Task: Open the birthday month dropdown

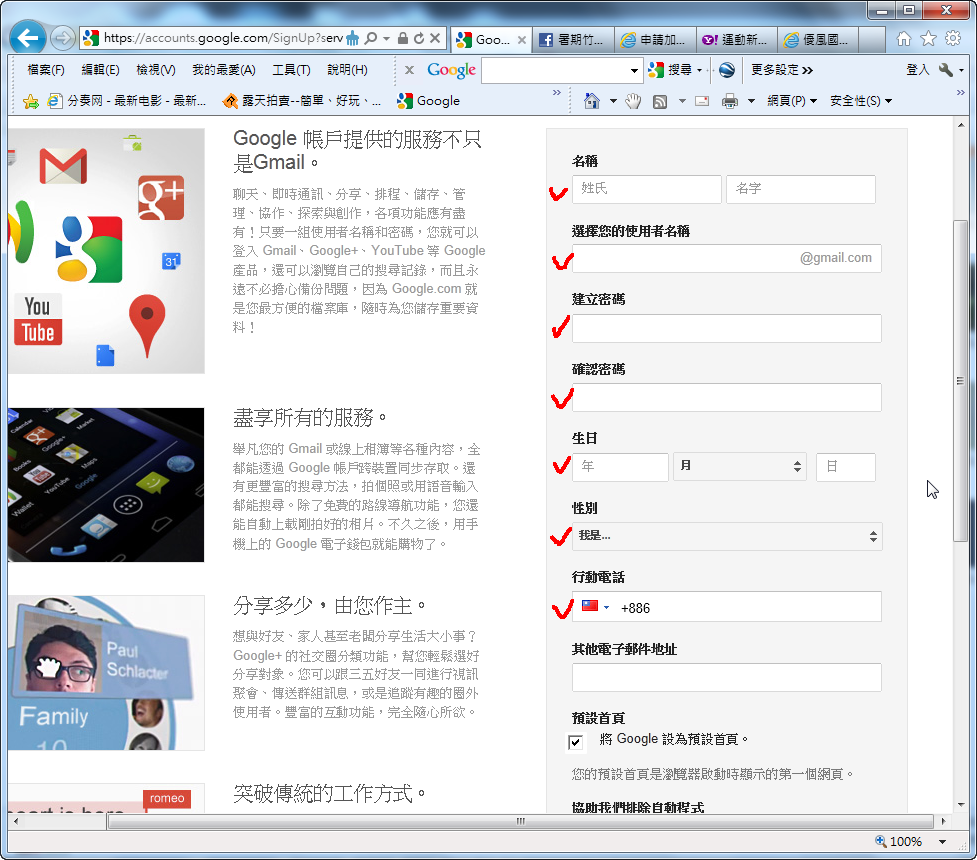Action: click(740, 466)
